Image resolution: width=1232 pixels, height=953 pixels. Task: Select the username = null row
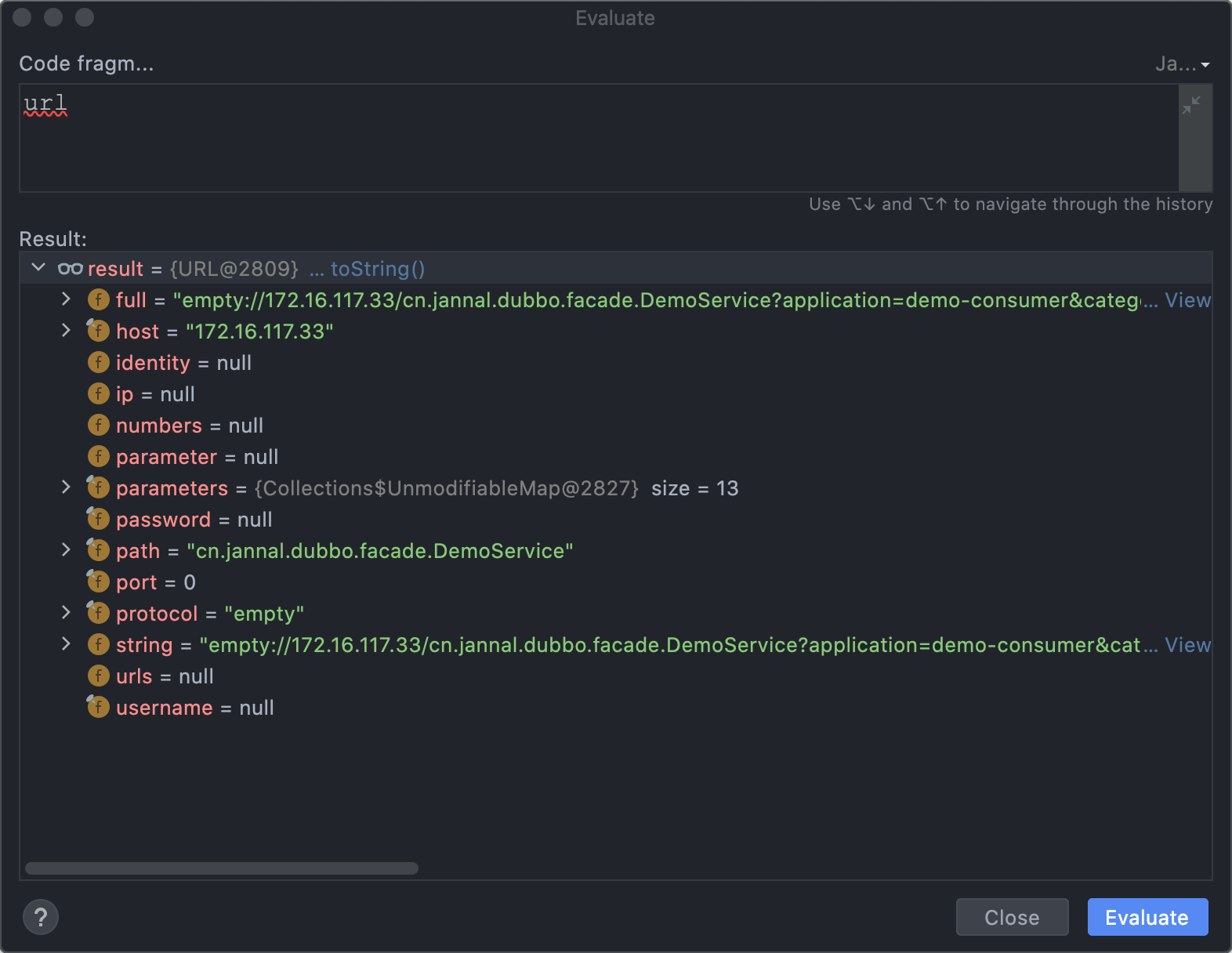click(616, 708)
